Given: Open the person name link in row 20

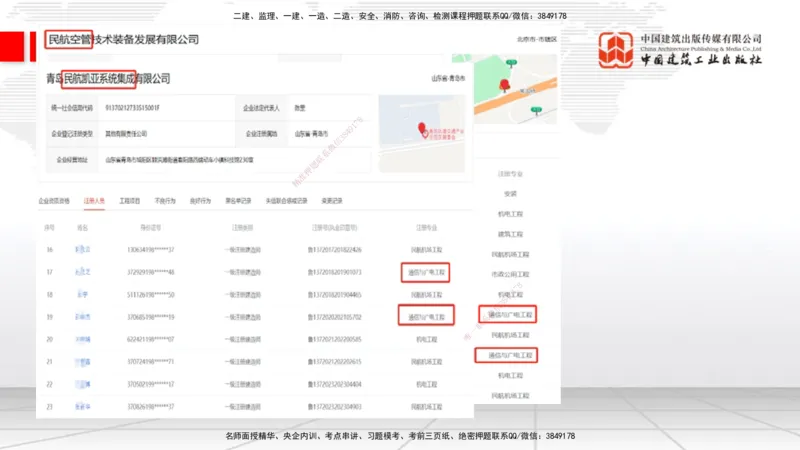Looking at the screenshot, I should click(x=83, y=339).
